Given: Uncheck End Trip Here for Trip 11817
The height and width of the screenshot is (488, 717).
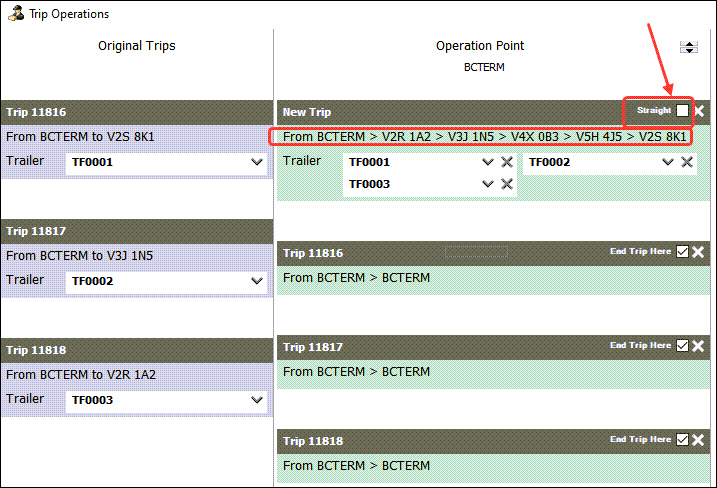Looking at the screenshot, I should (682, 346).
